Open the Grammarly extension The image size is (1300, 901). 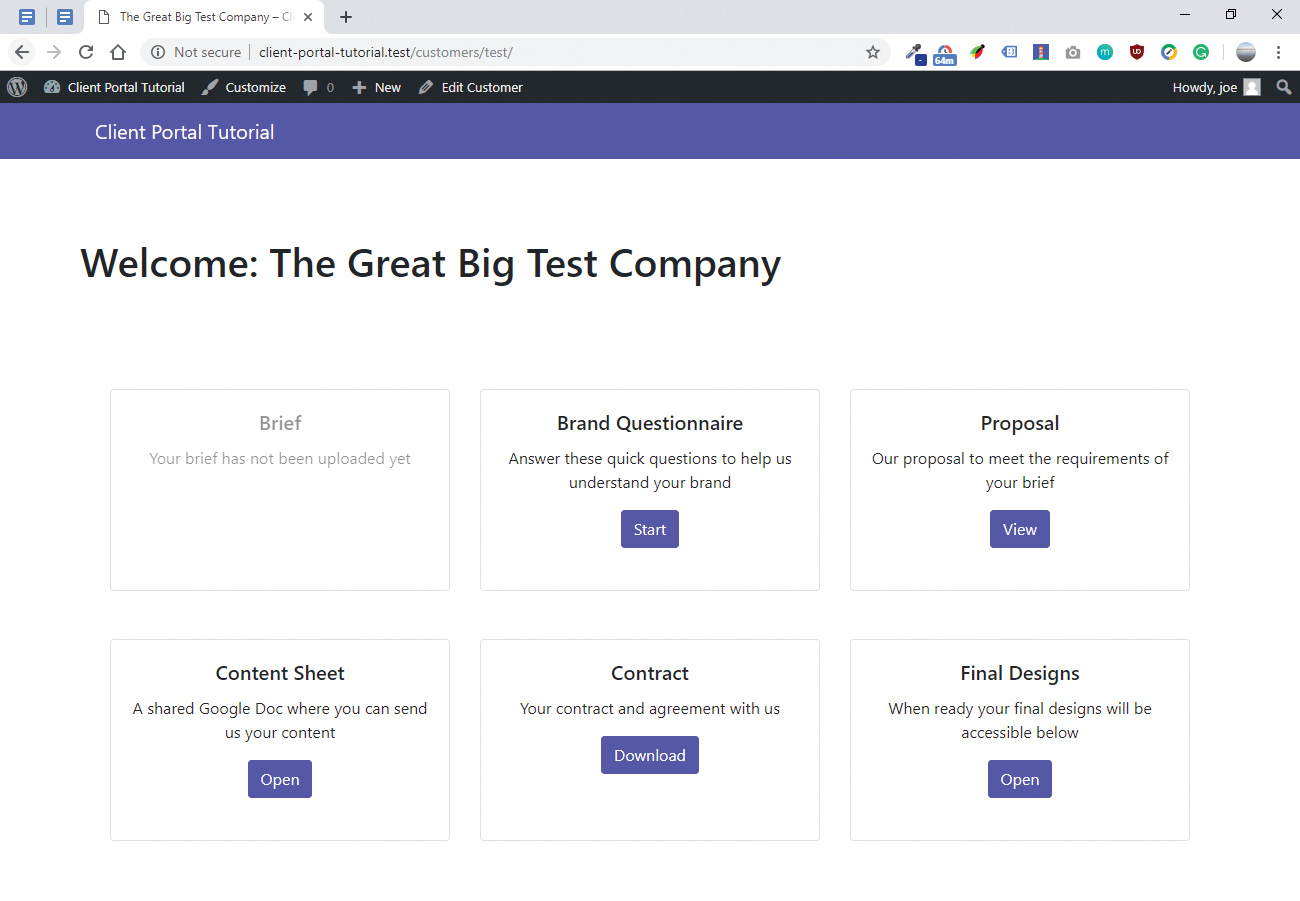(1201, 51)
